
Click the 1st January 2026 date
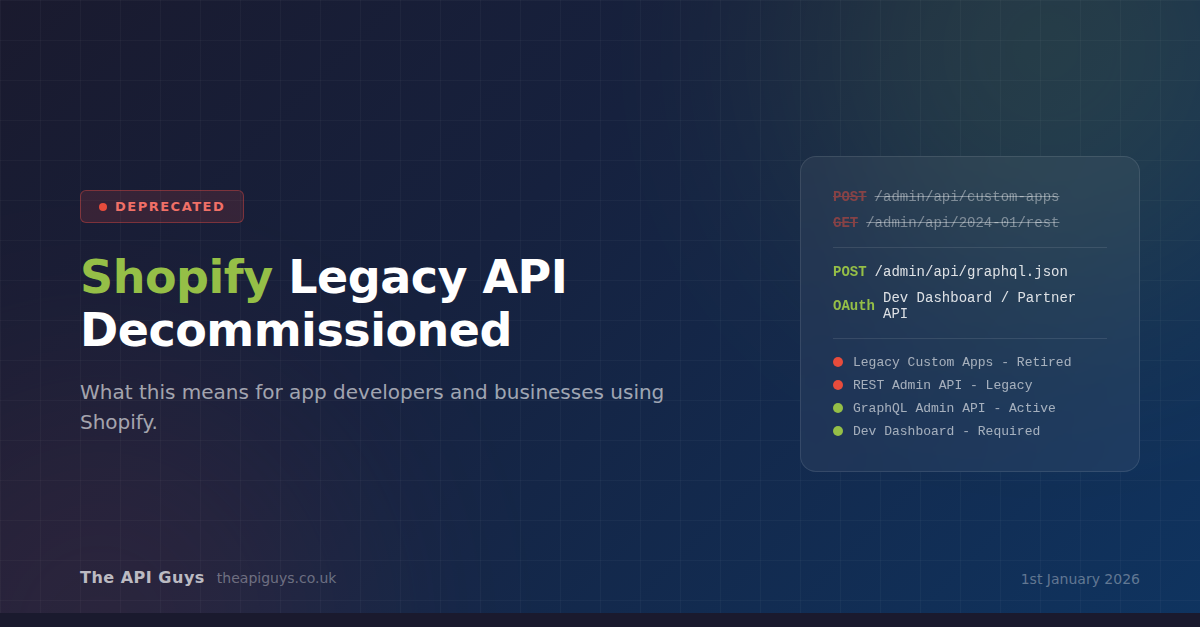click(1079, 579)
